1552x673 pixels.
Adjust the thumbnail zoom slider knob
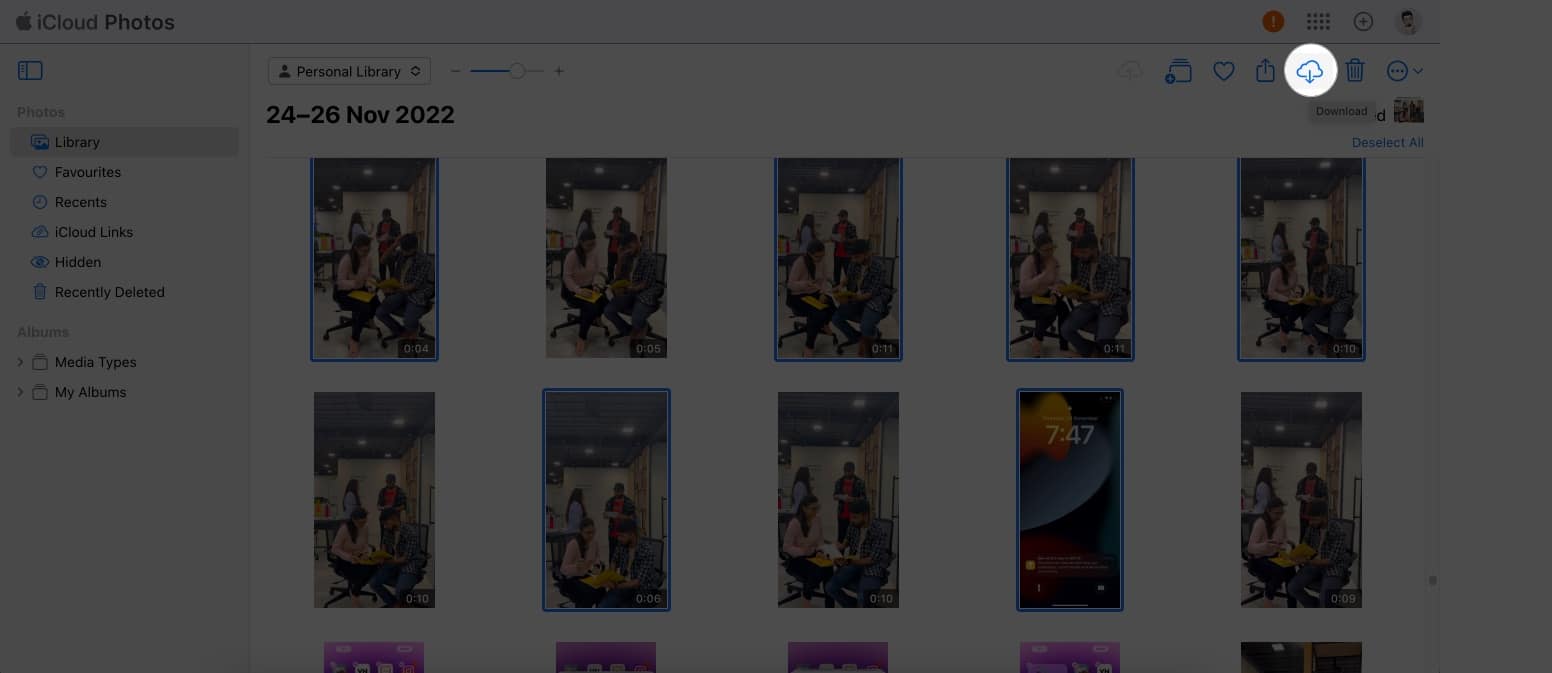point(516,71)
